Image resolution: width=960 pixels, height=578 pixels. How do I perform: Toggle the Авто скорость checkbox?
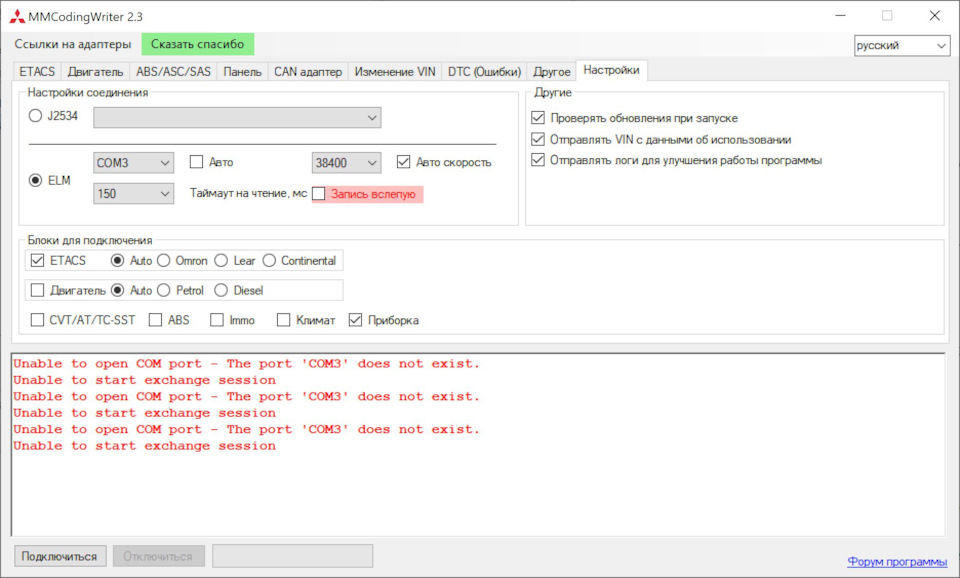[403, 162]
